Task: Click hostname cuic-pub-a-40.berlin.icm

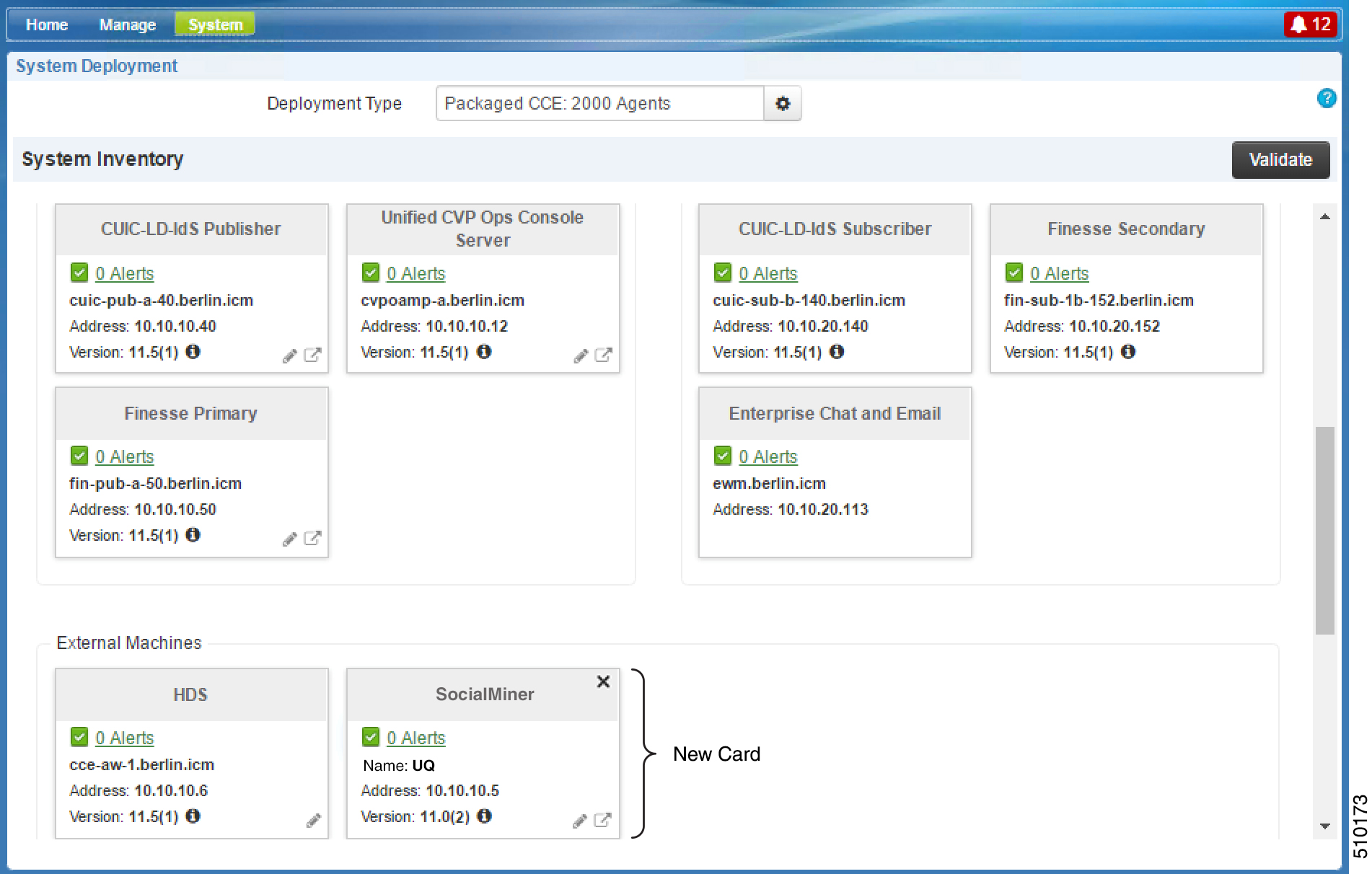Action: click(161, 301)
